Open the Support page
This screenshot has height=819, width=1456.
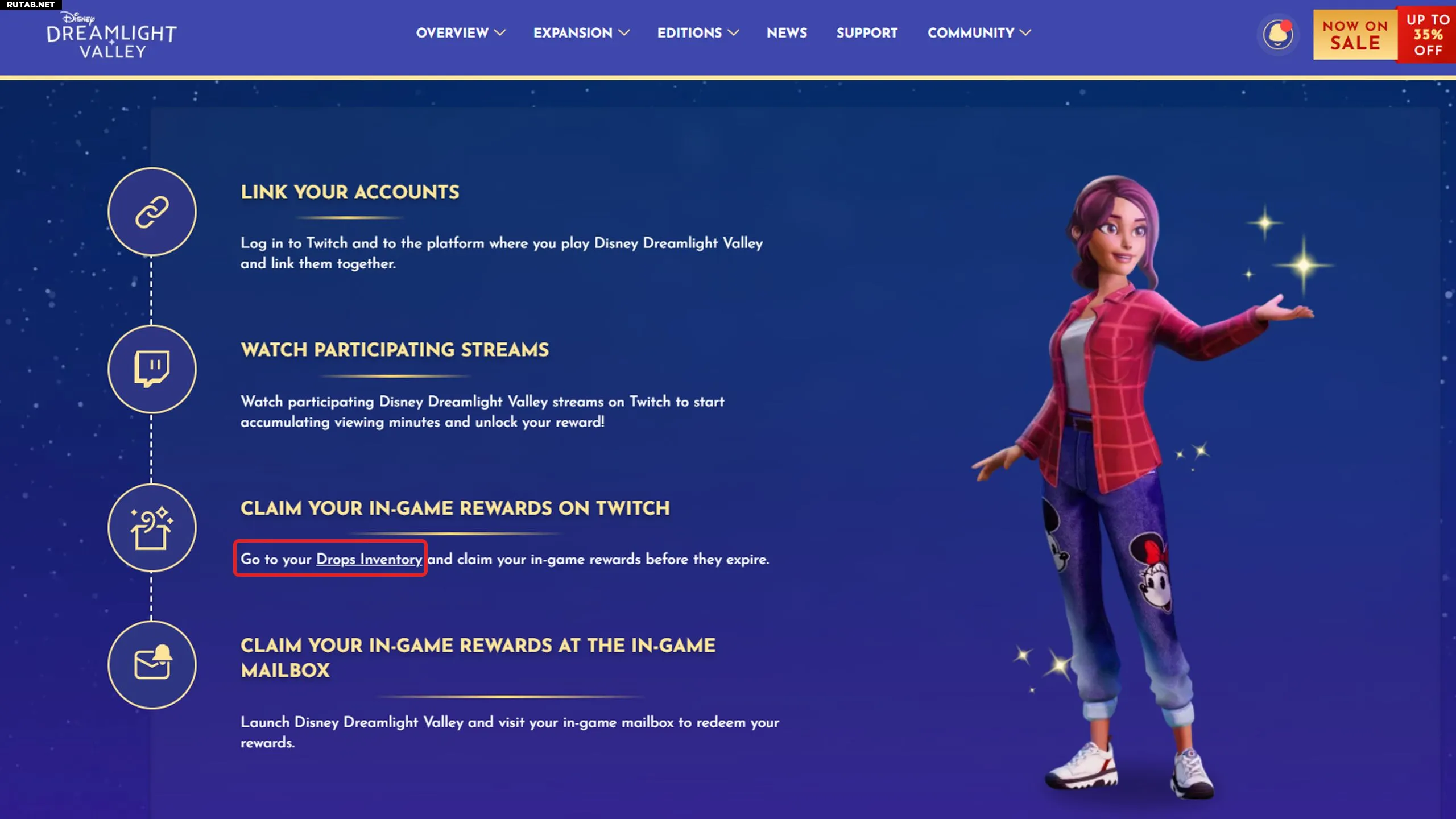pyautogui.click(x=867, y=33)
